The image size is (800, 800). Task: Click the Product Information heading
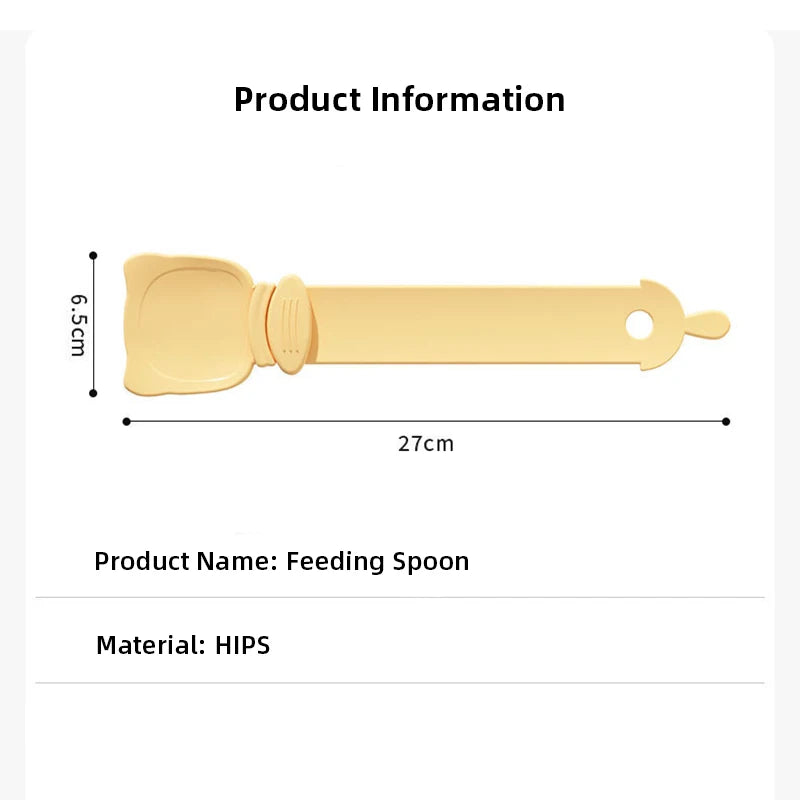coord(399,99)
